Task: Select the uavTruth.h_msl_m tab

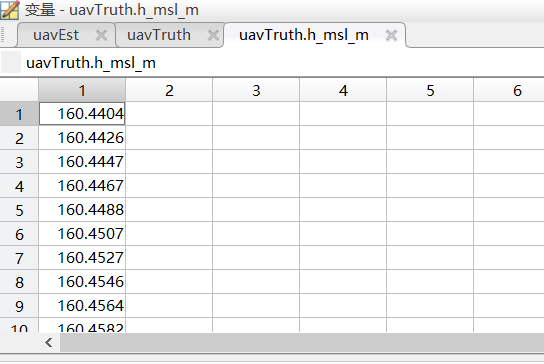Action: point(304,35)
